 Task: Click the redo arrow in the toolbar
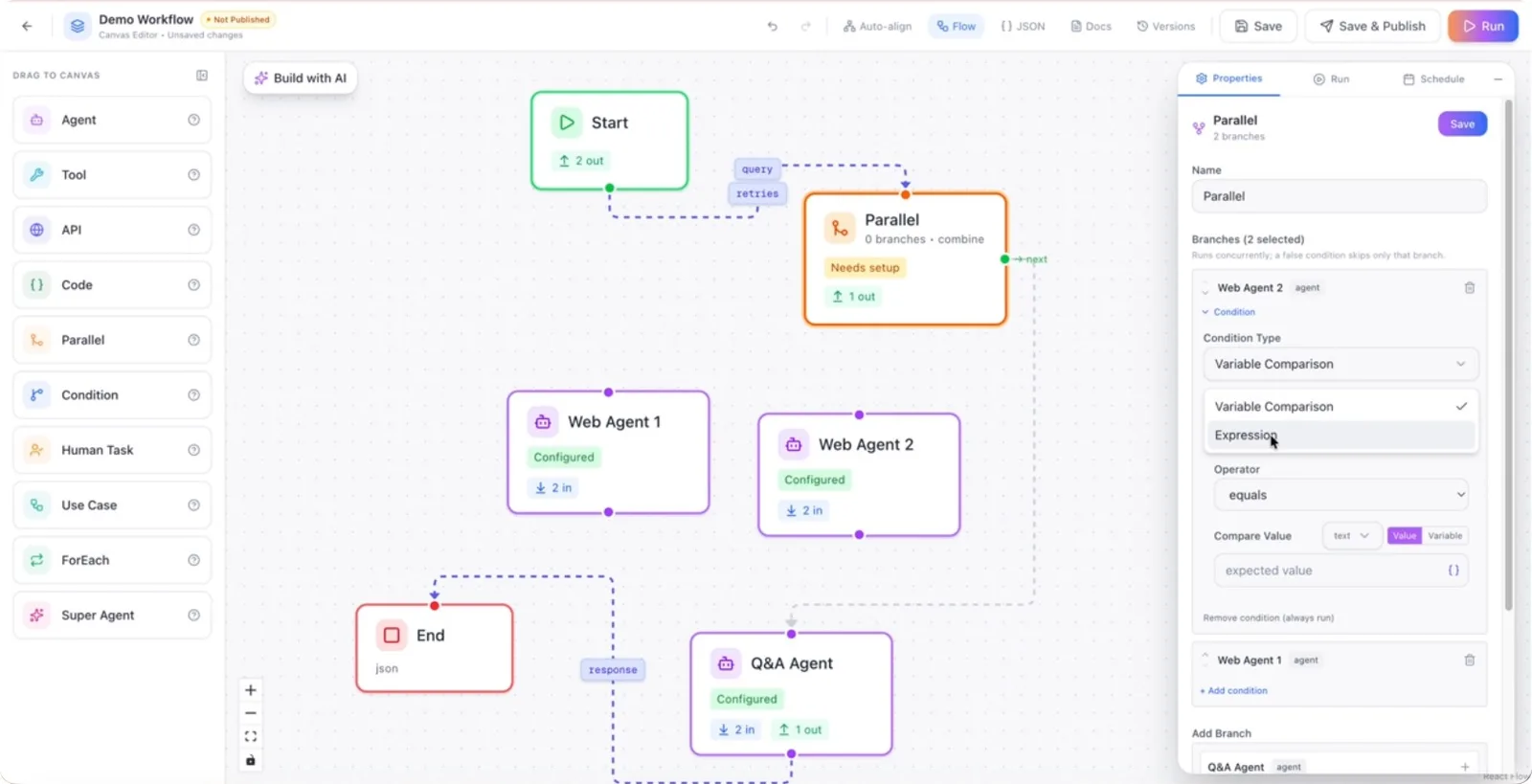(x=805, y=27)
